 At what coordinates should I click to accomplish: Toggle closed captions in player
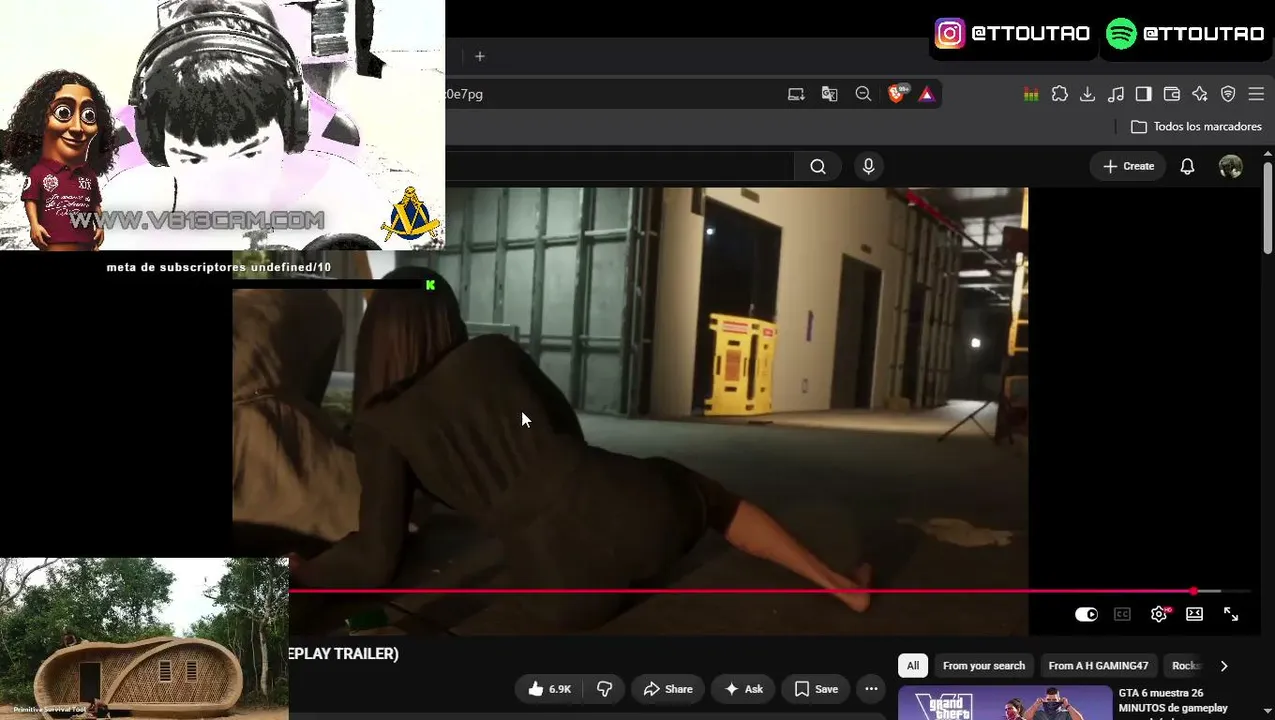(x=1122, y=615)
